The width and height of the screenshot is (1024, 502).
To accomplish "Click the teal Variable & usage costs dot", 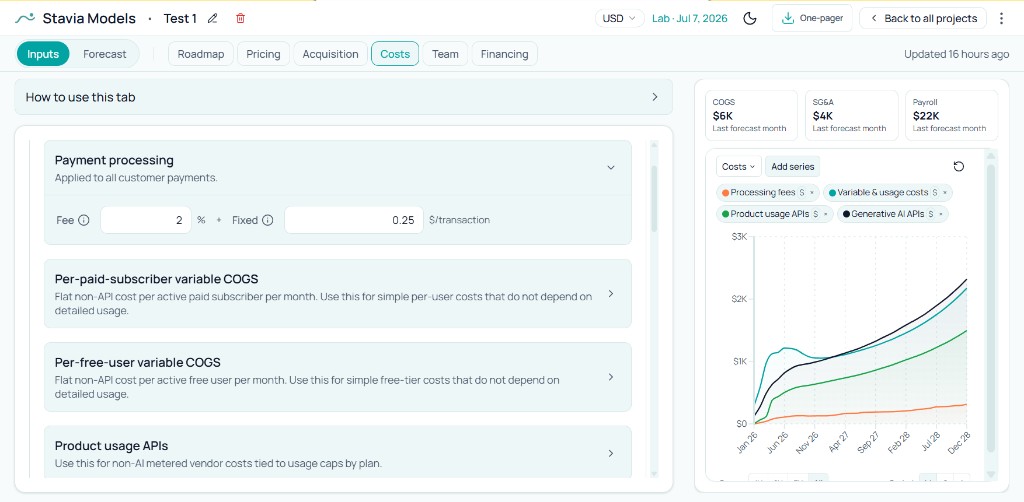I will [x=832, y=193].
